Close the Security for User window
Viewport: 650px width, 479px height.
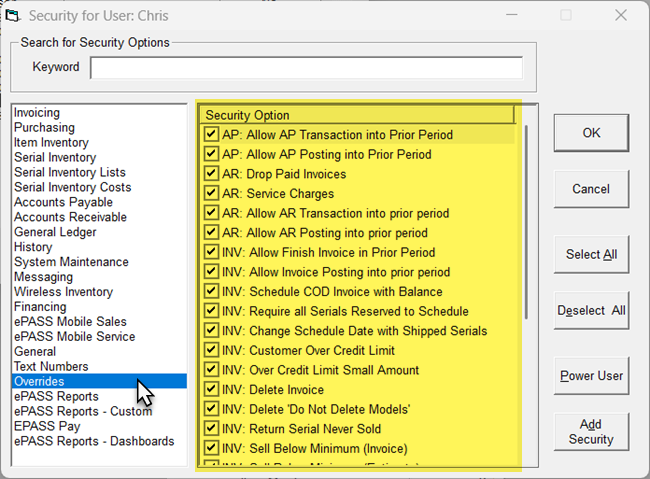[x=621, y=15]
